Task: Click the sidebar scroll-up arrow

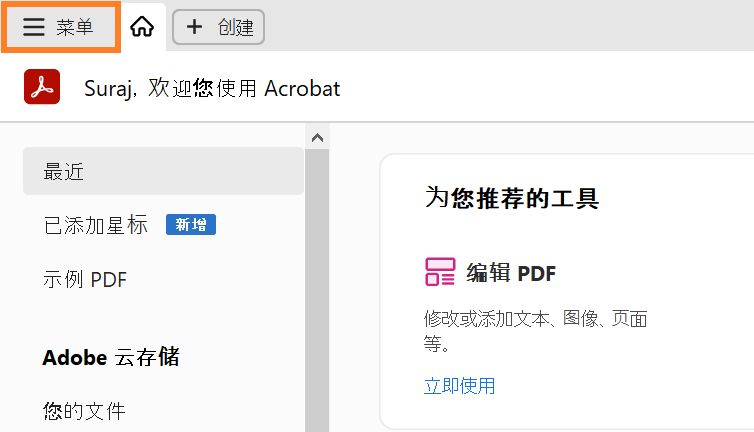Action: (317, 138)
